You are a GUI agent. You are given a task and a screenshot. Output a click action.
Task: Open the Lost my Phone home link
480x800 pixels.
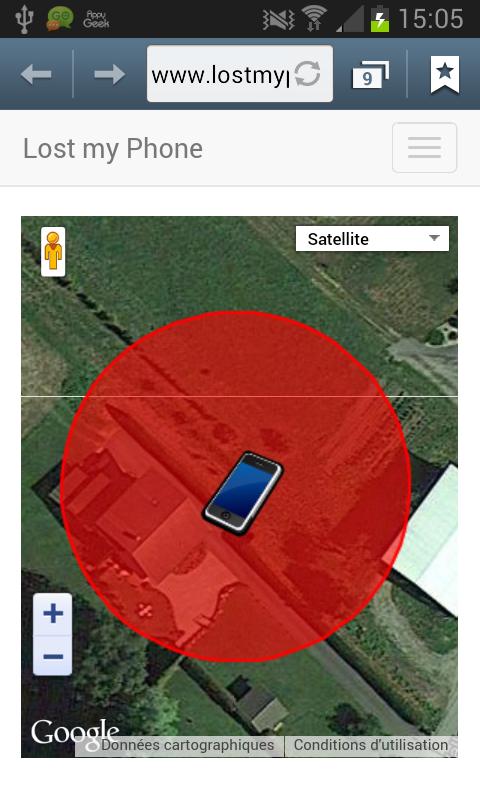(x=113, y=149)
